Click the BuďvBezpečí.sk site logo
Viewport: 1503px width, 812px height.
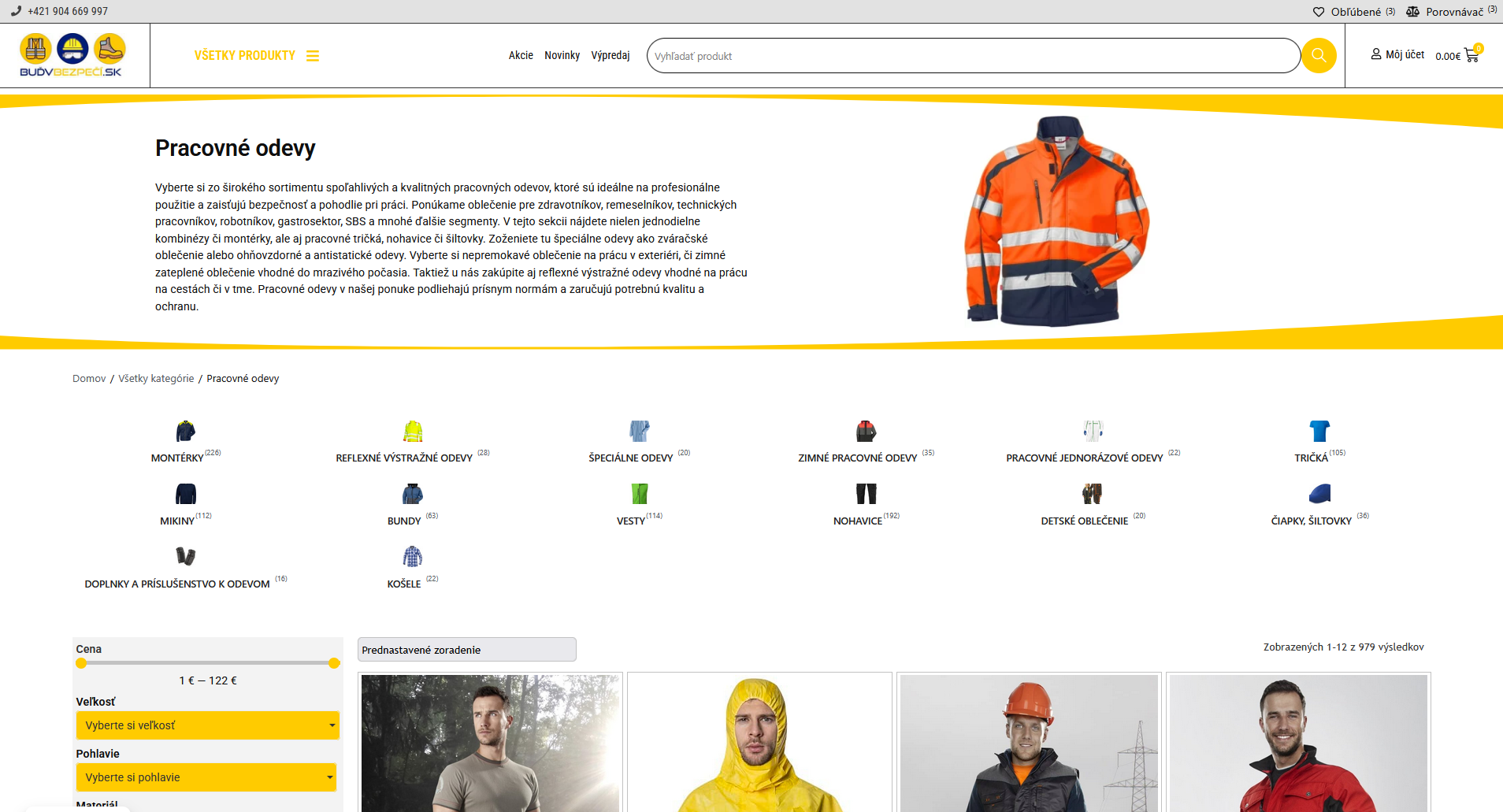coord(72,55)
